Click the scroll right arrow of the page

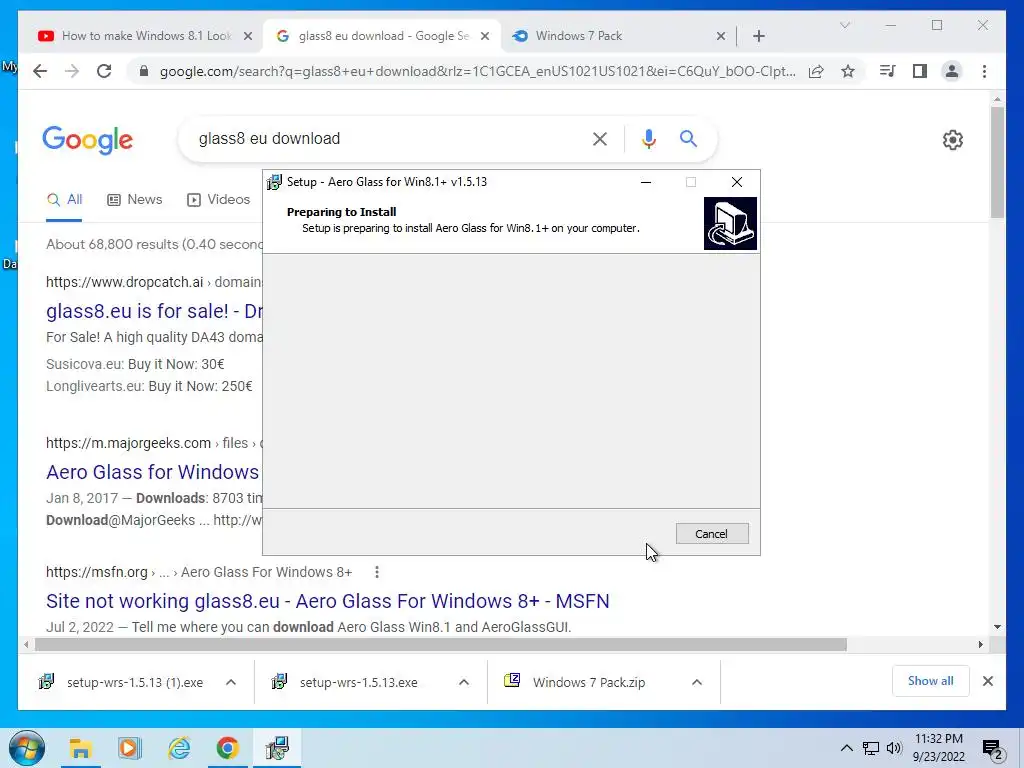click(x=980, y=645)
